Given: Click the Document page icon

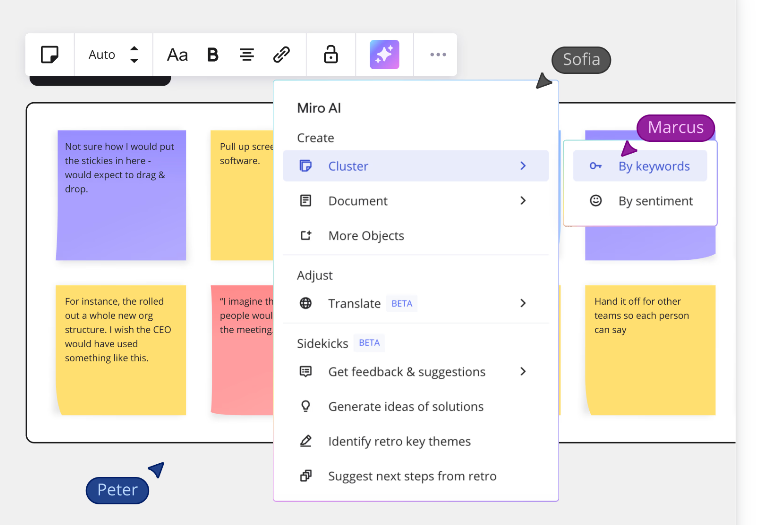Looking at the screenshot, I should point(306,201).
